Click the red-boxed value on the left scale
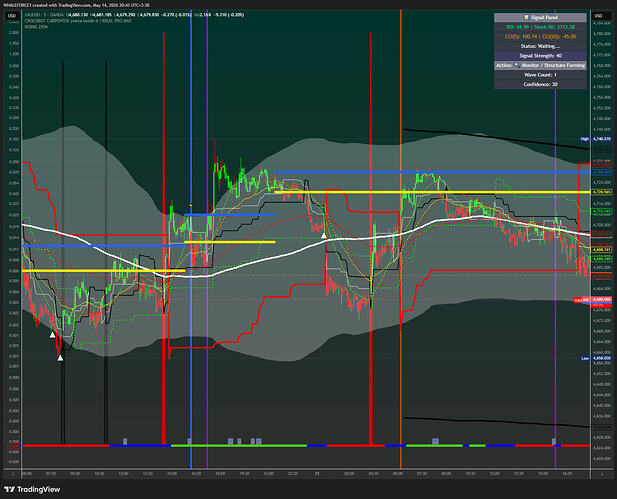The height and width of the screenshot is (499, 617). point(14,446)
